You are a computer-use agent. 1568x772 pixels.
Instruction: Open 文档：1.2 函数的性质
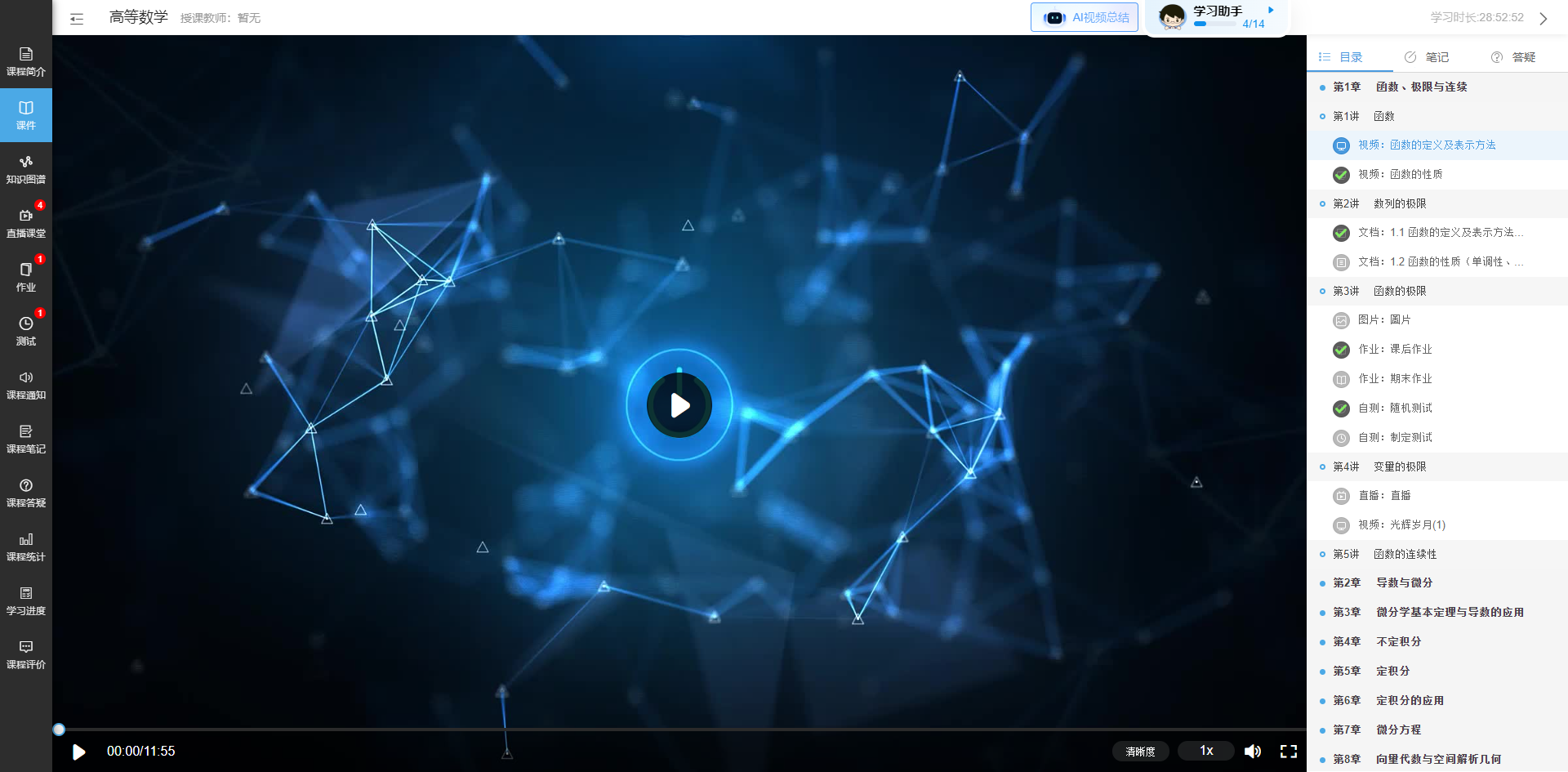click(x=1437, y=262)
